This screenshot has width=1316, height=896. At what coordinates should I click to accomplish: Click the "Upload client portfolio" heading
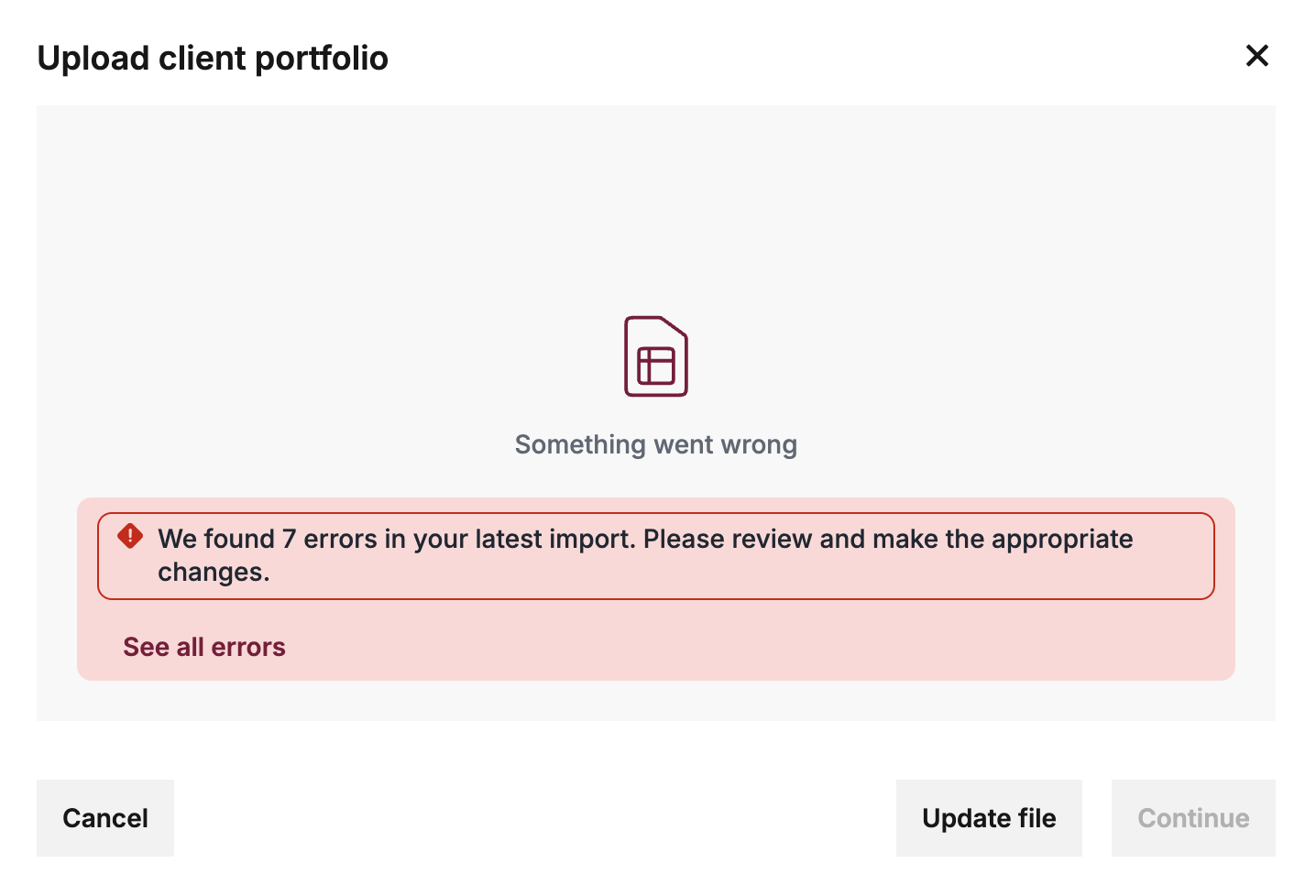(x=213, y=58)
